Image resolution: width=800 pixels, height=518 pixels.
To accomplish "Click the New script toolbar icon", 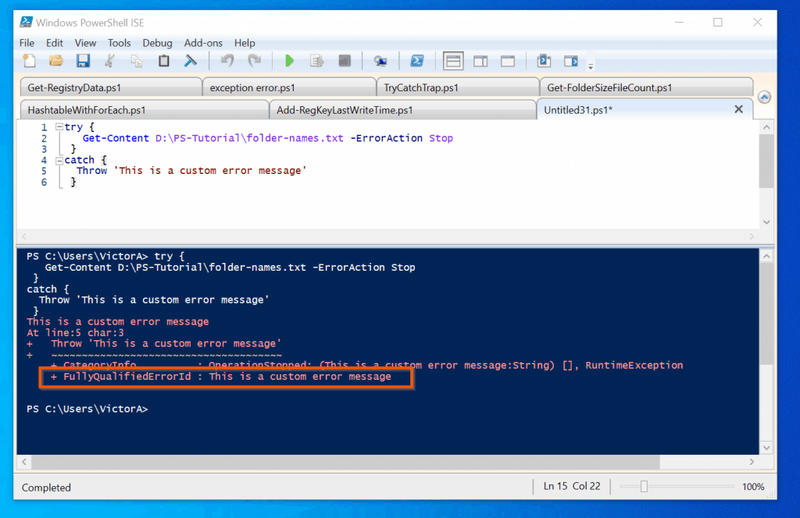I will point(29,61).
